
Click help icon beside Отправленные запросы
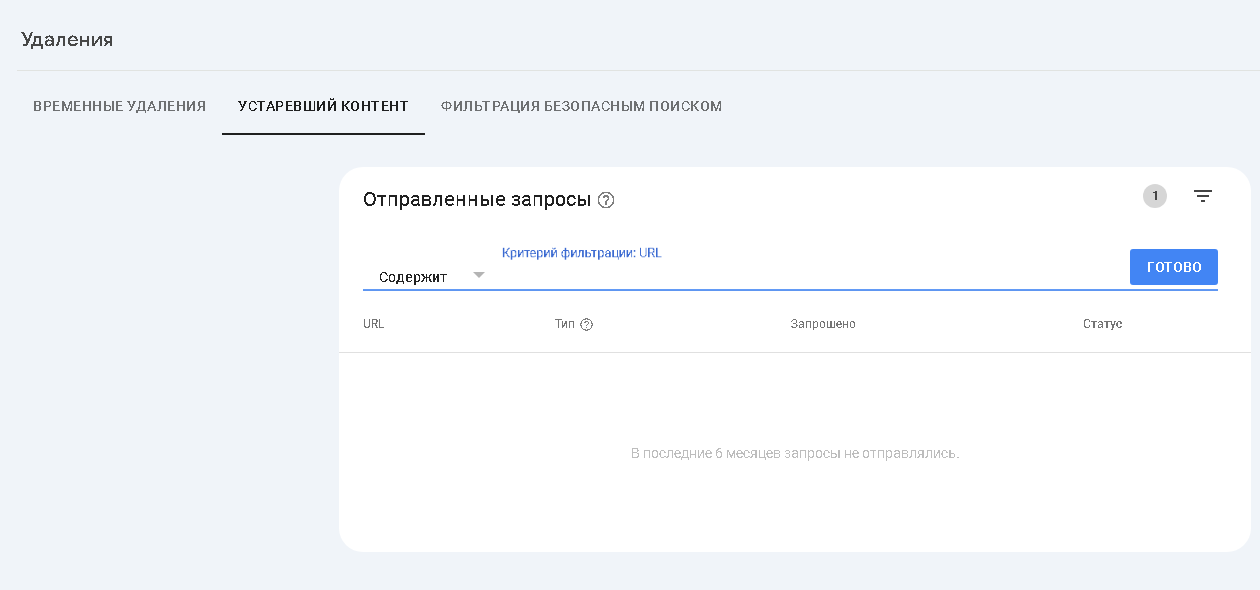606,200
